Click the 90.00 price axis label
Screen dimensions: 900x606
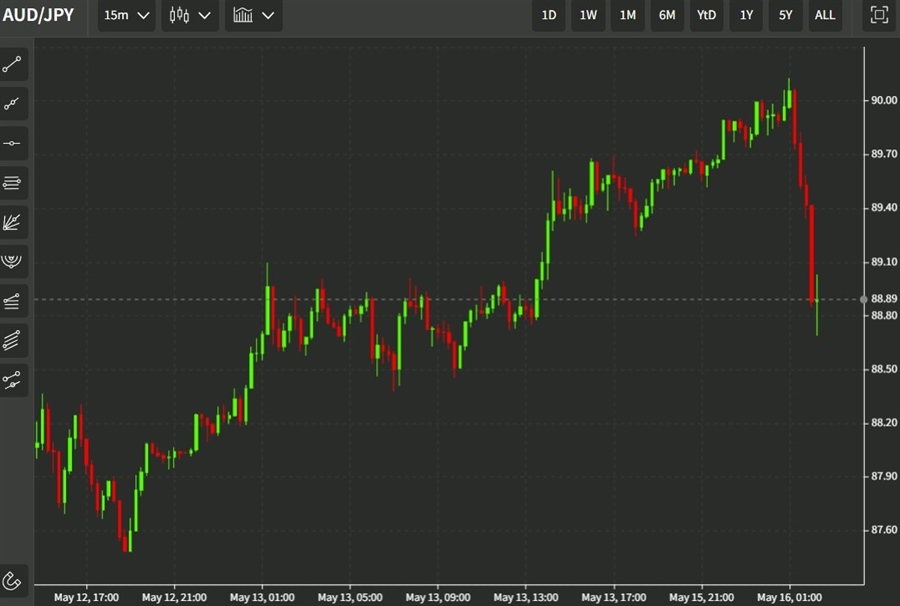pyautogui.click(x=884, y=100)
